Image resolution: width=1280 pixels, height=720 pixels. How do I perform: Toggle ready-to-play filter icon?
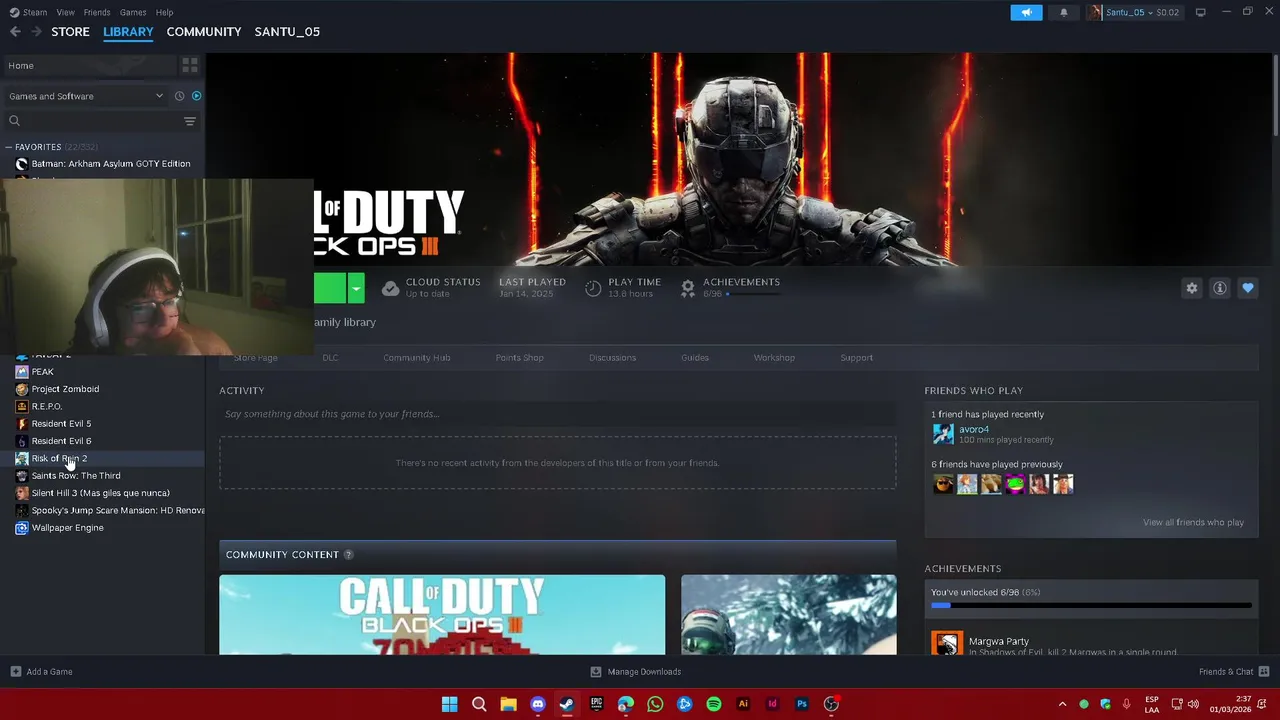(196, 96)
